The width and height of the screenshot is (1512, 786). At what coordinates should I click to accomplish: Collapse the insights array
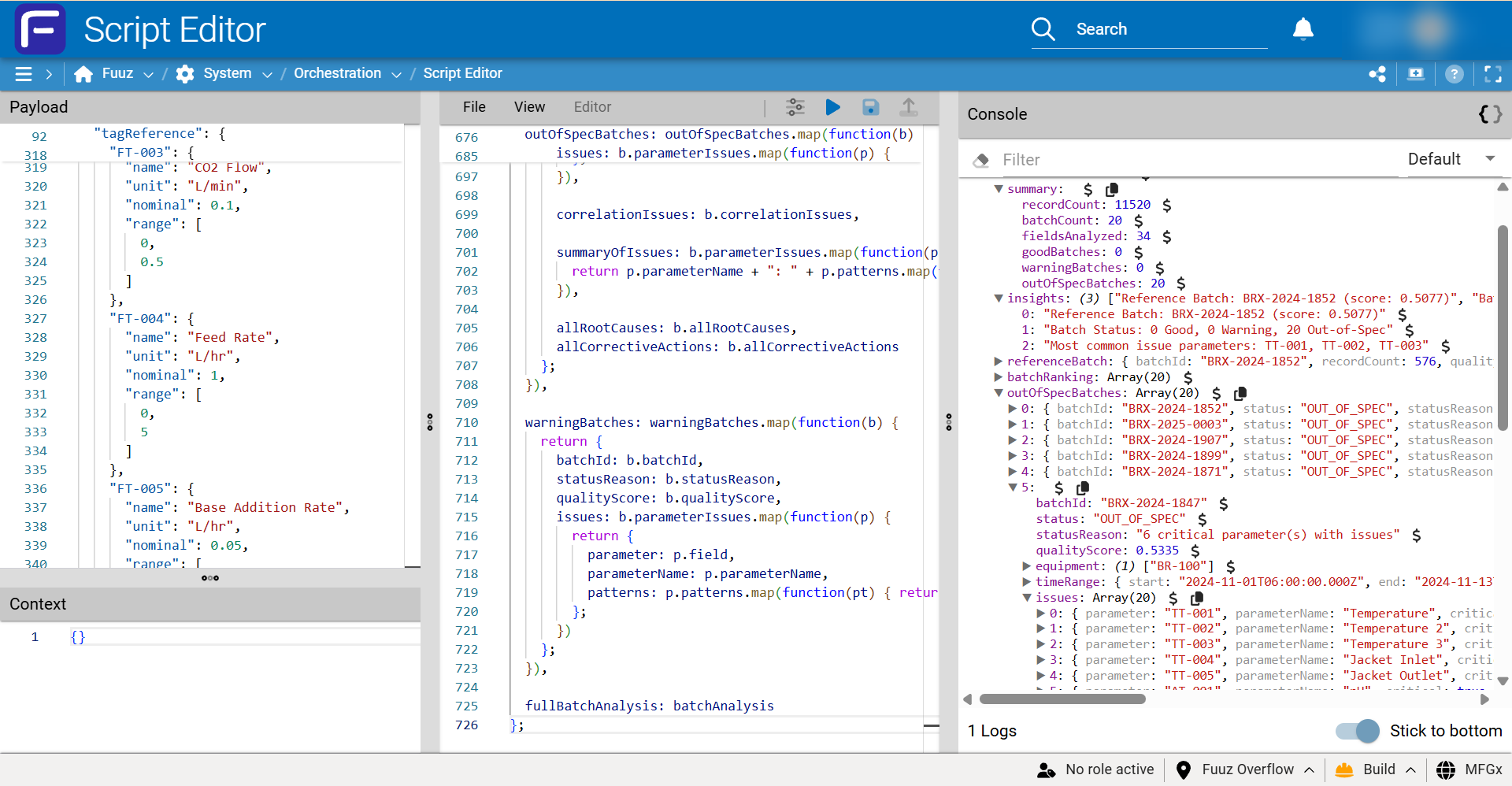[999, 298]
